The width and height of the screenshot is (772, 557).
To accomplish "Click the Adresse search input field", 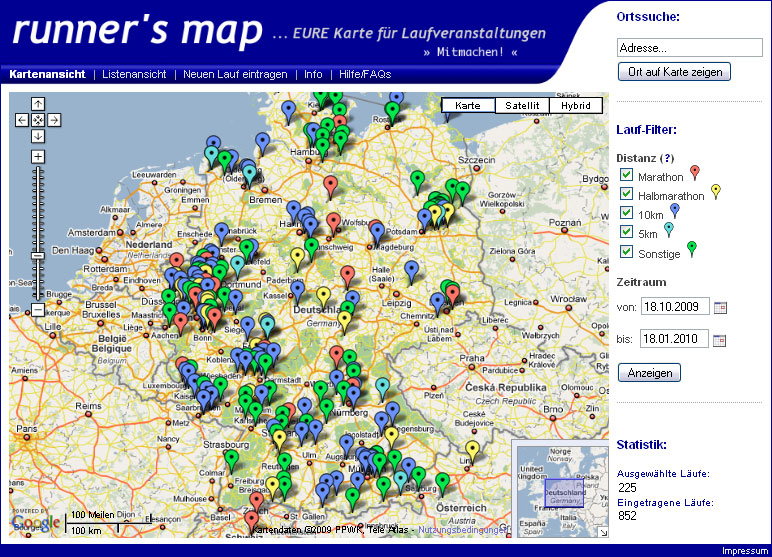I will 690,47.
